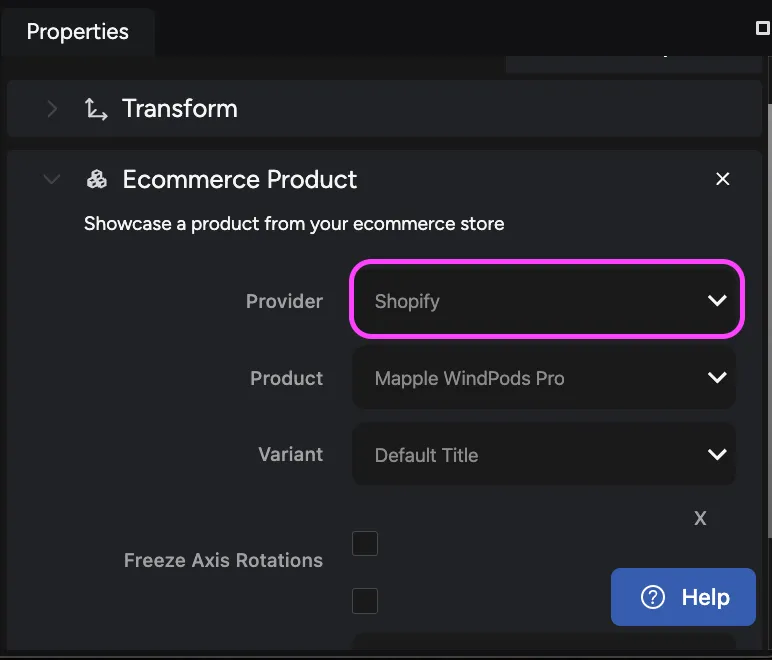
Task: Click the Transform axes icon
Action: pyautogui.click(x=96, y=109)
